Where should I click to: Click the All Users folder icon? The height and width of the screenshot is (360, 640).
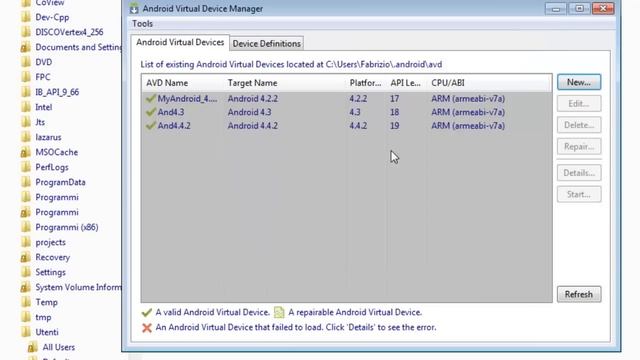click(33, 347)
